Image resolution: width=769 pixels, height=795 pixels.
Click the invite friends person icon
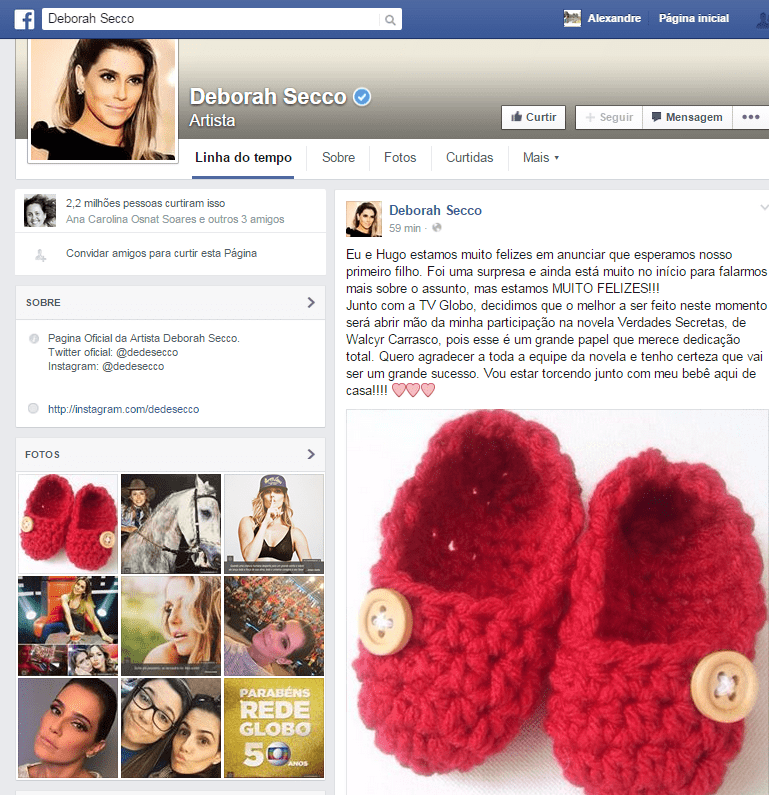(x=41, y=256)
